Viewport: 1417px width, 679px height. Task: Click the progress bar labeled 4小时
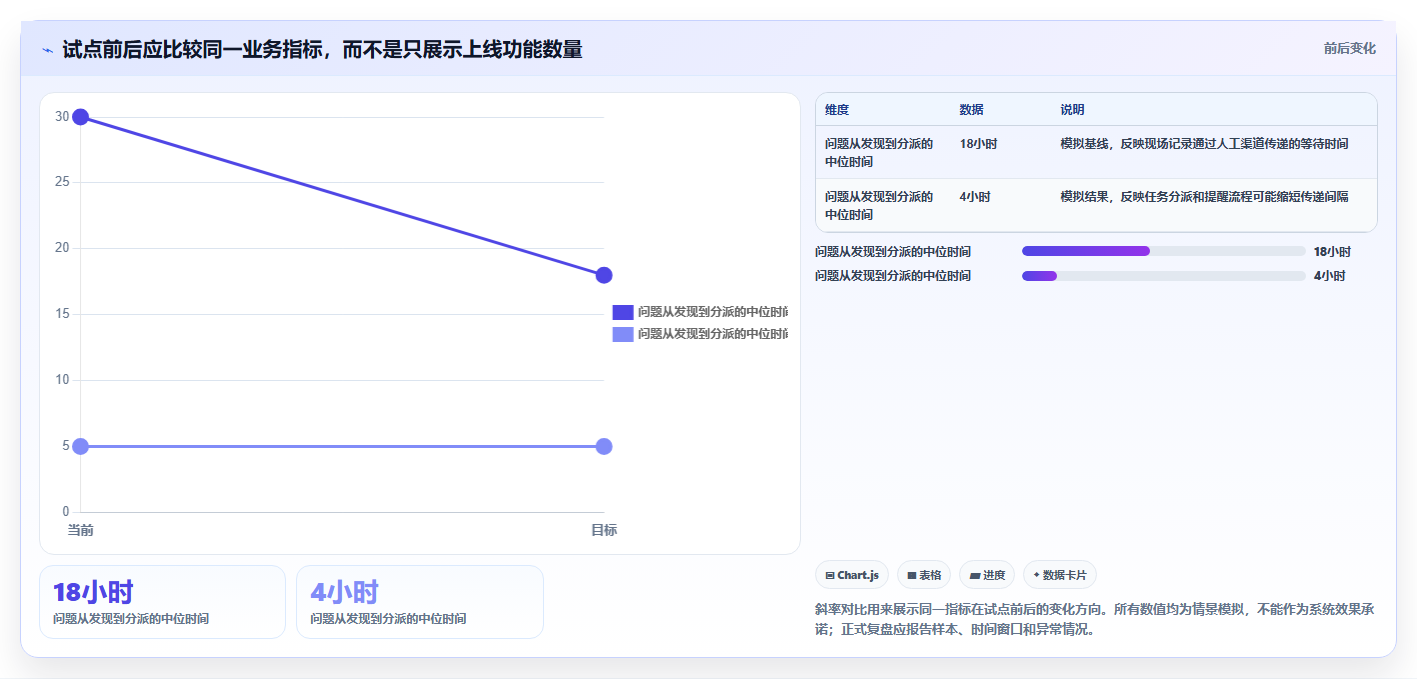coord(1164,276)
